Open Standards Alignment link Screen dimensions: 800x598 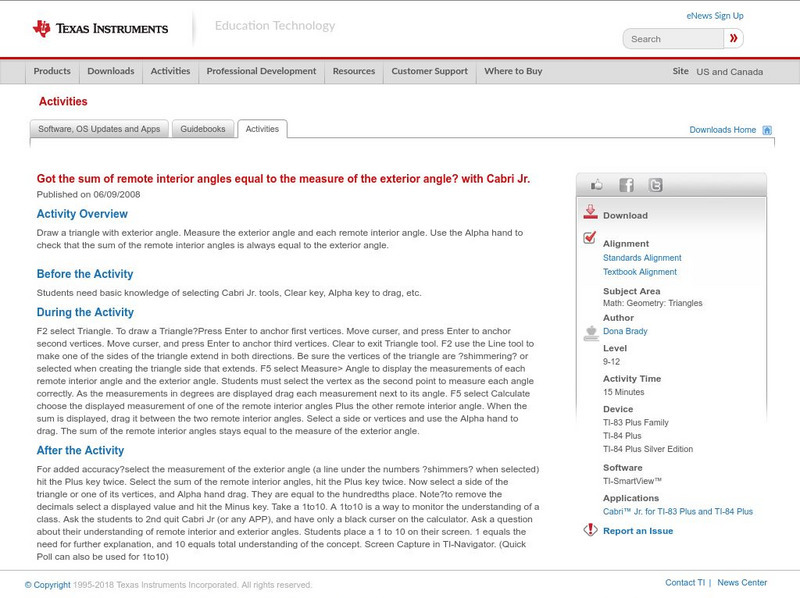[x=642, y=258]
